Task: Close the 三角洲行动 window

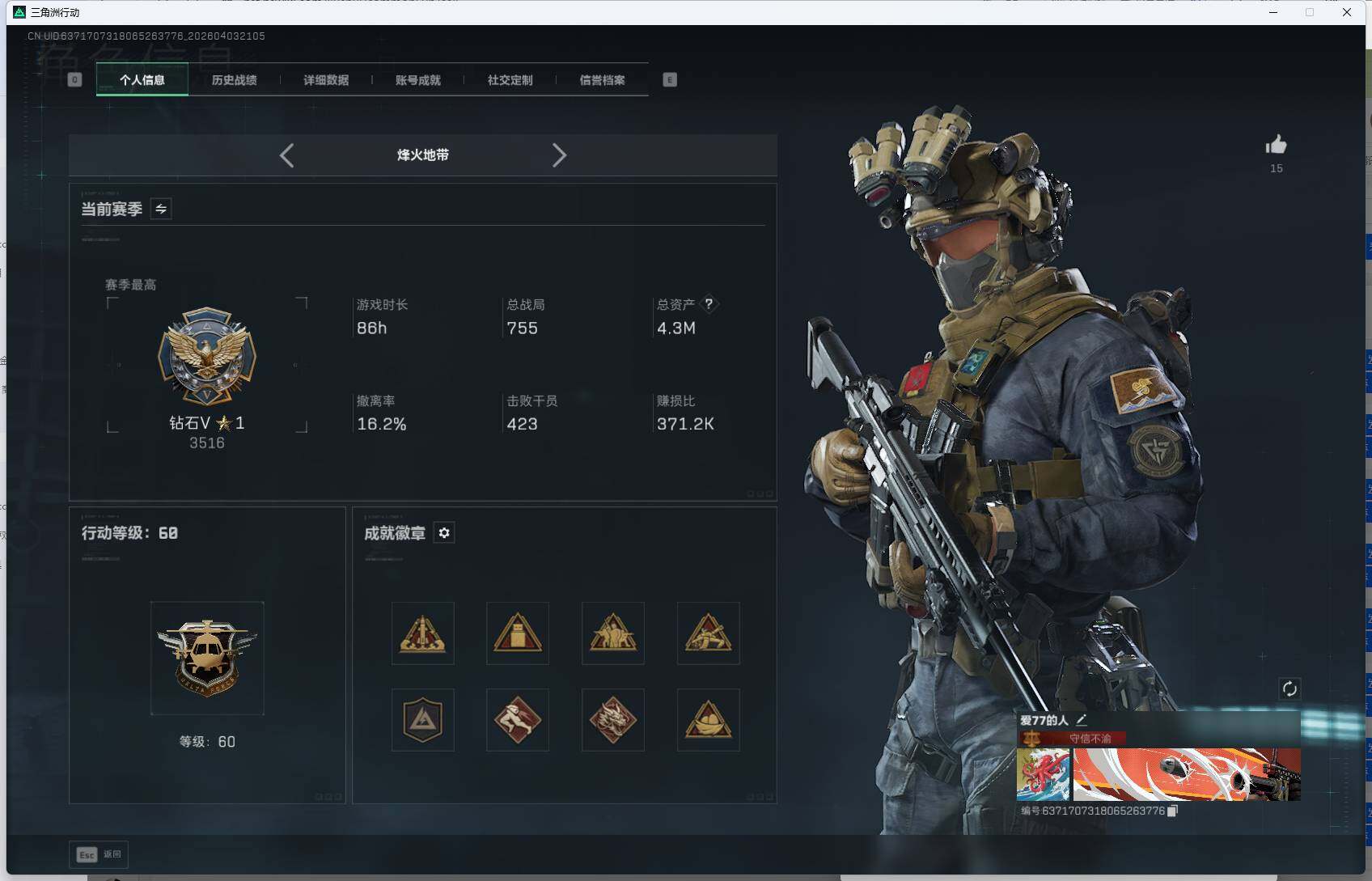Action: click(x=1347, y=12)
